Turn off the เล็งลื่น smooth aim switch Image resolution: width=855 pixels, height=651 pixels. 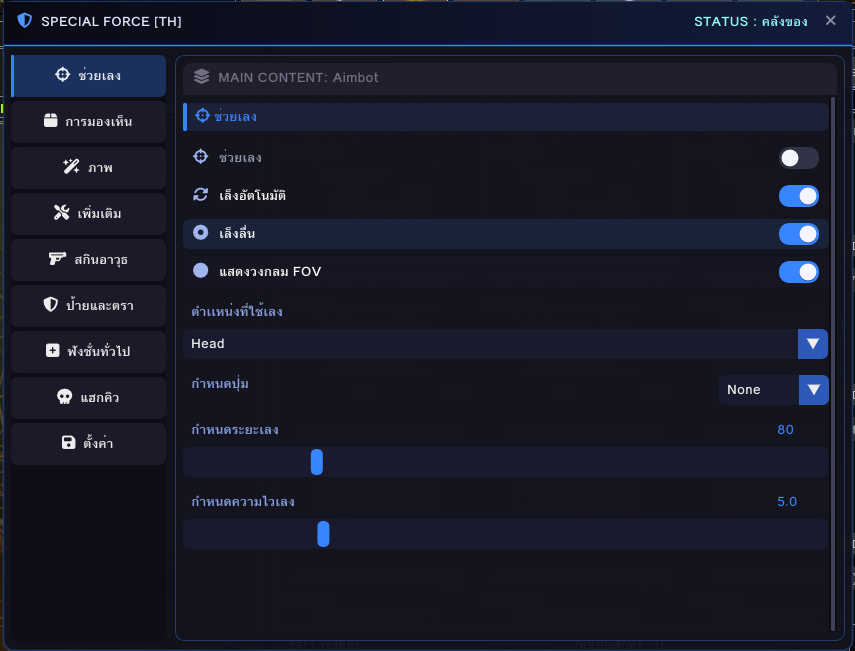(799, 234)
